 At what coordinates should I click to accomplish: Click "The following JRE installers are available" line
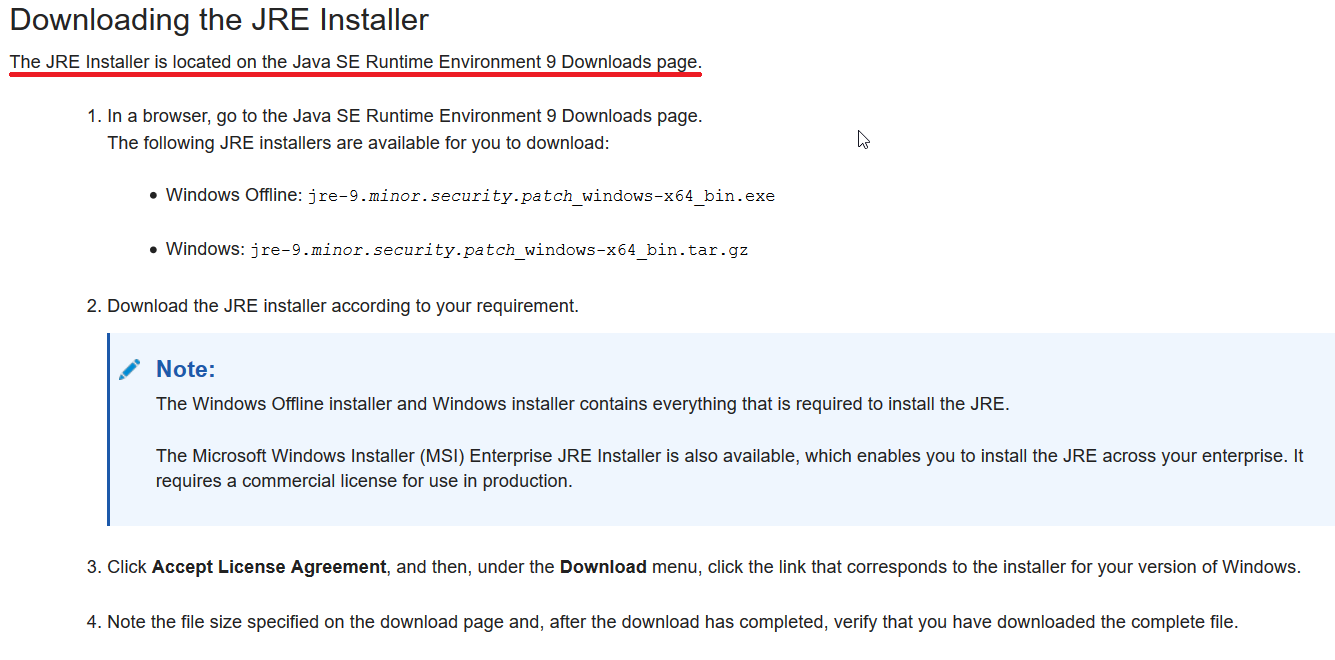pos(358,143)
